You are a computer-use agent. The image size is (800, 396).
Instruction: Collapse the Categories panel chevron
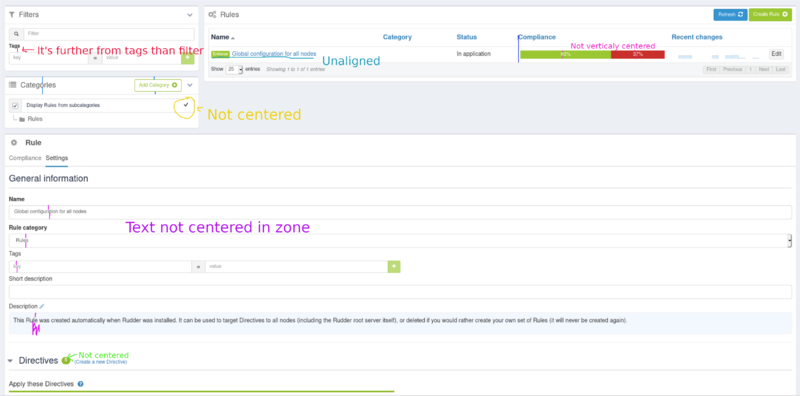[190, 85]
